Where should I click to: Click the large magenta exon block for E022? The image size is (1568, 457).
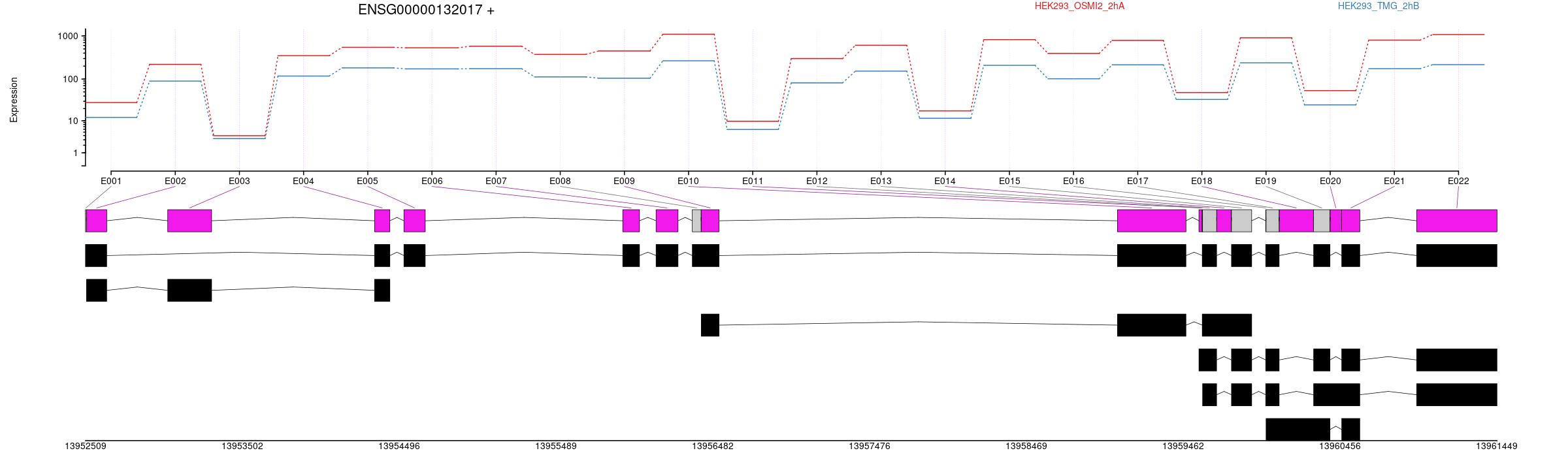[x=1457, y=221]
